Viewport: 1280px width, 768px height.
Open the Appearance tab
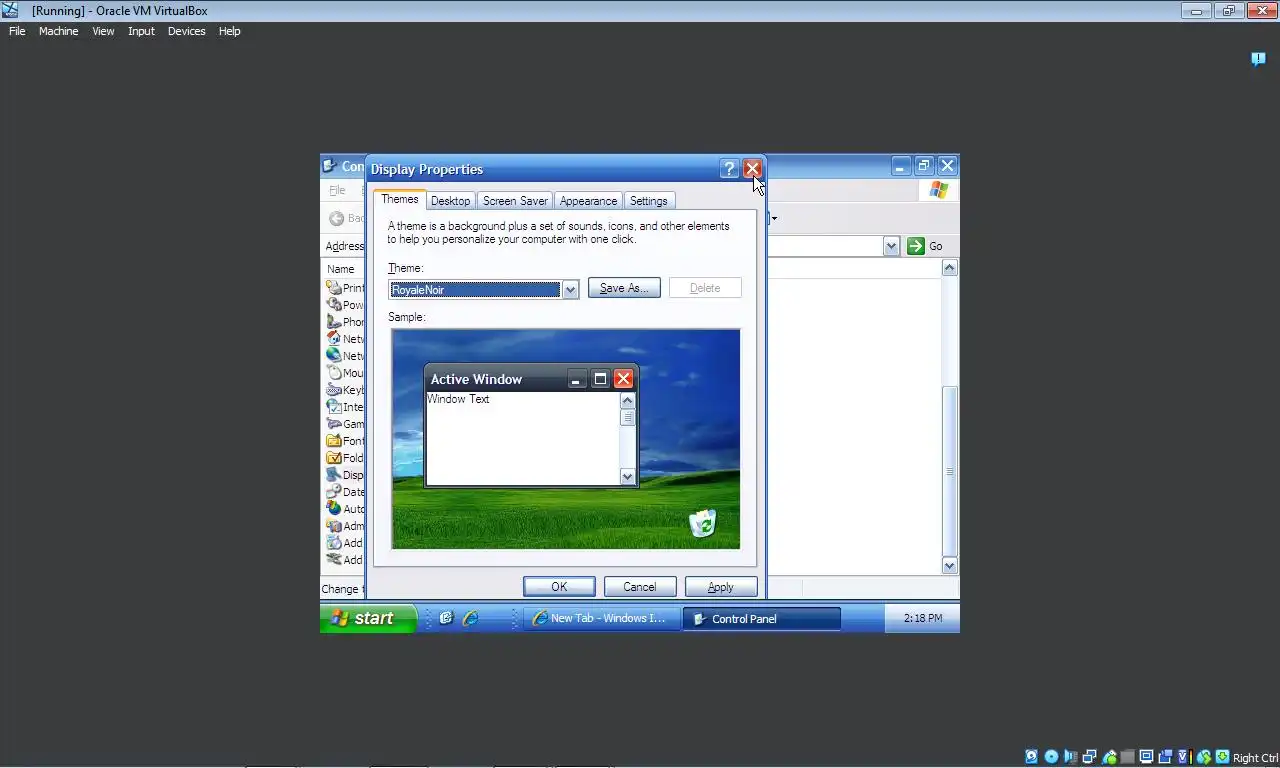click(x=588, y=201)
